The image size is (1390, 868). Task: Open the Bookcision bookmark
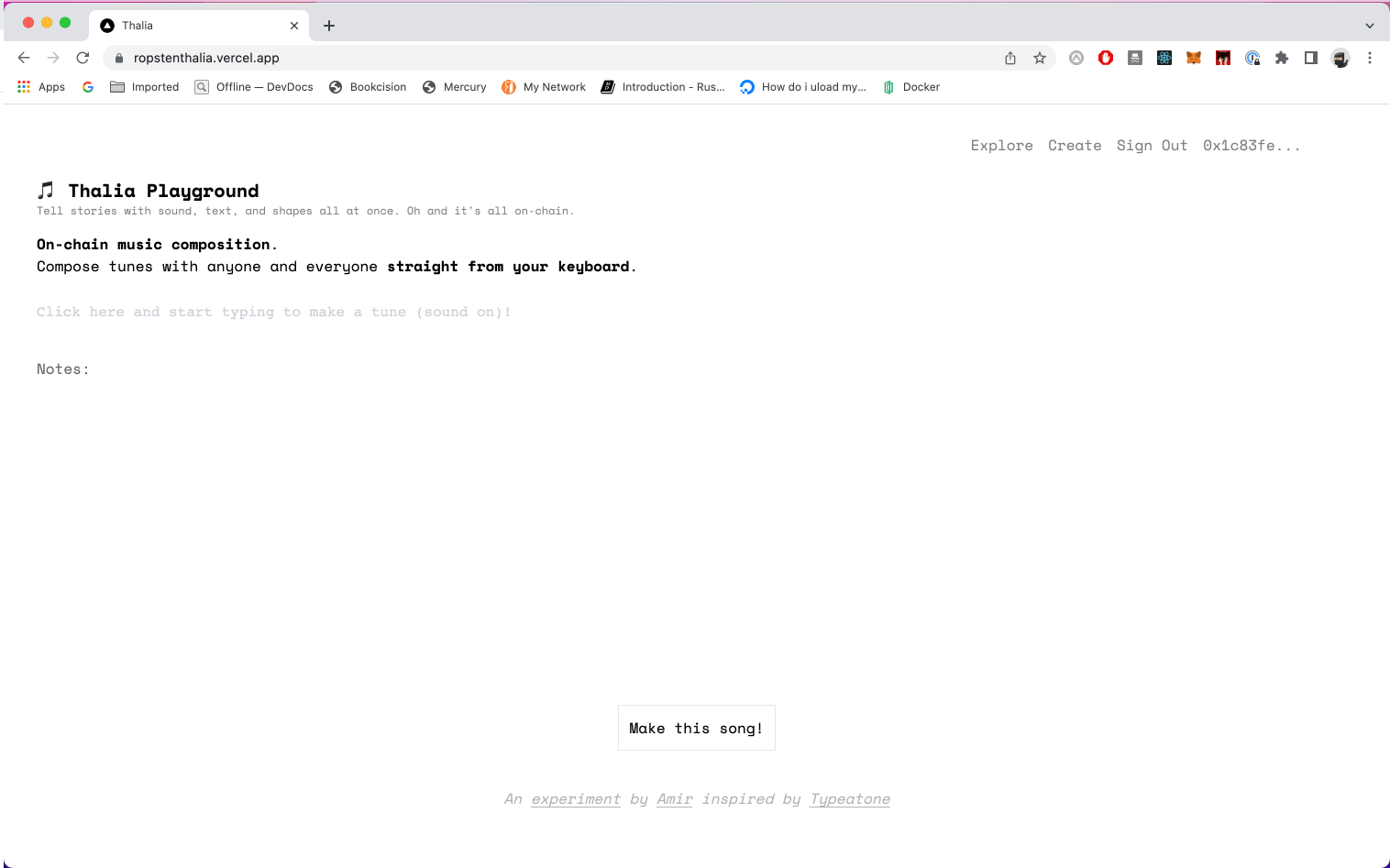368,87
